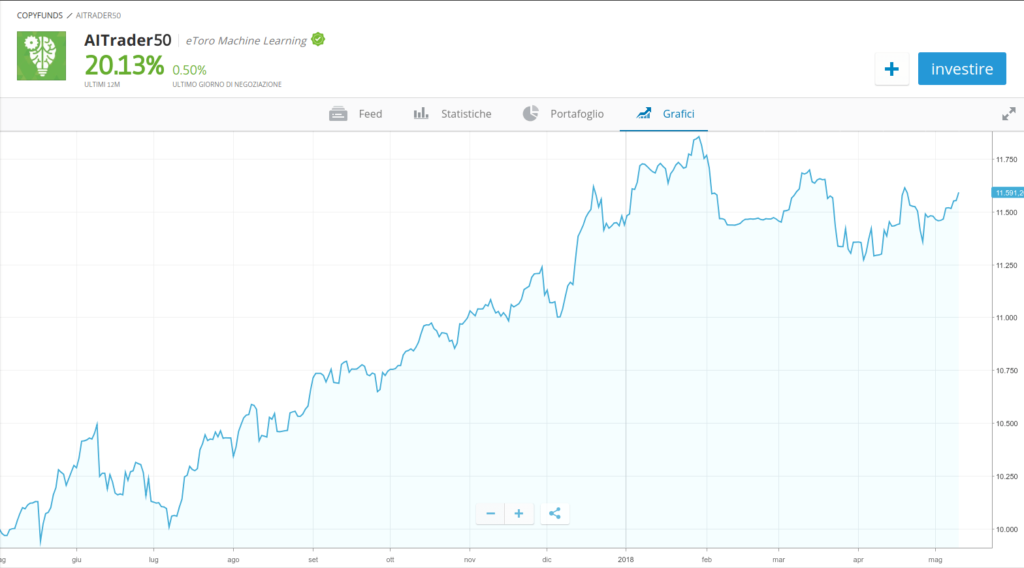
Task: Click the AITrader50 fund title
Action: coord(128,40)
